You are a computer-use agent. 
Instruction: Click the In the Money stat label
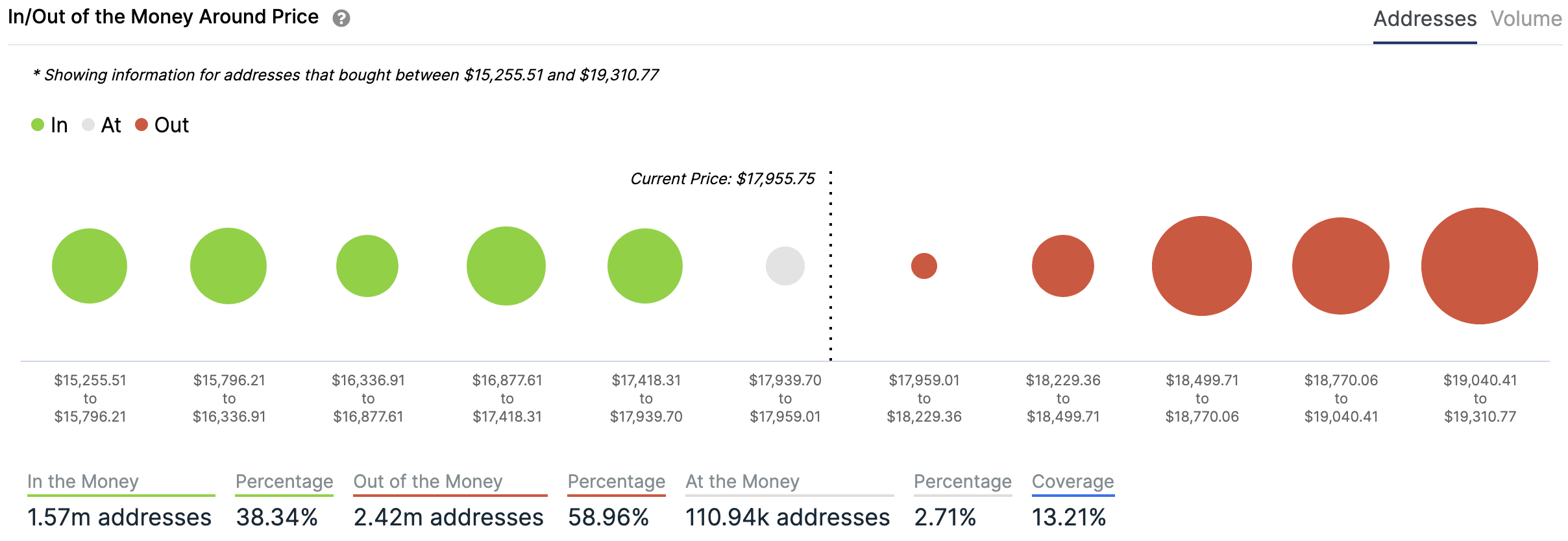(83, 481)
